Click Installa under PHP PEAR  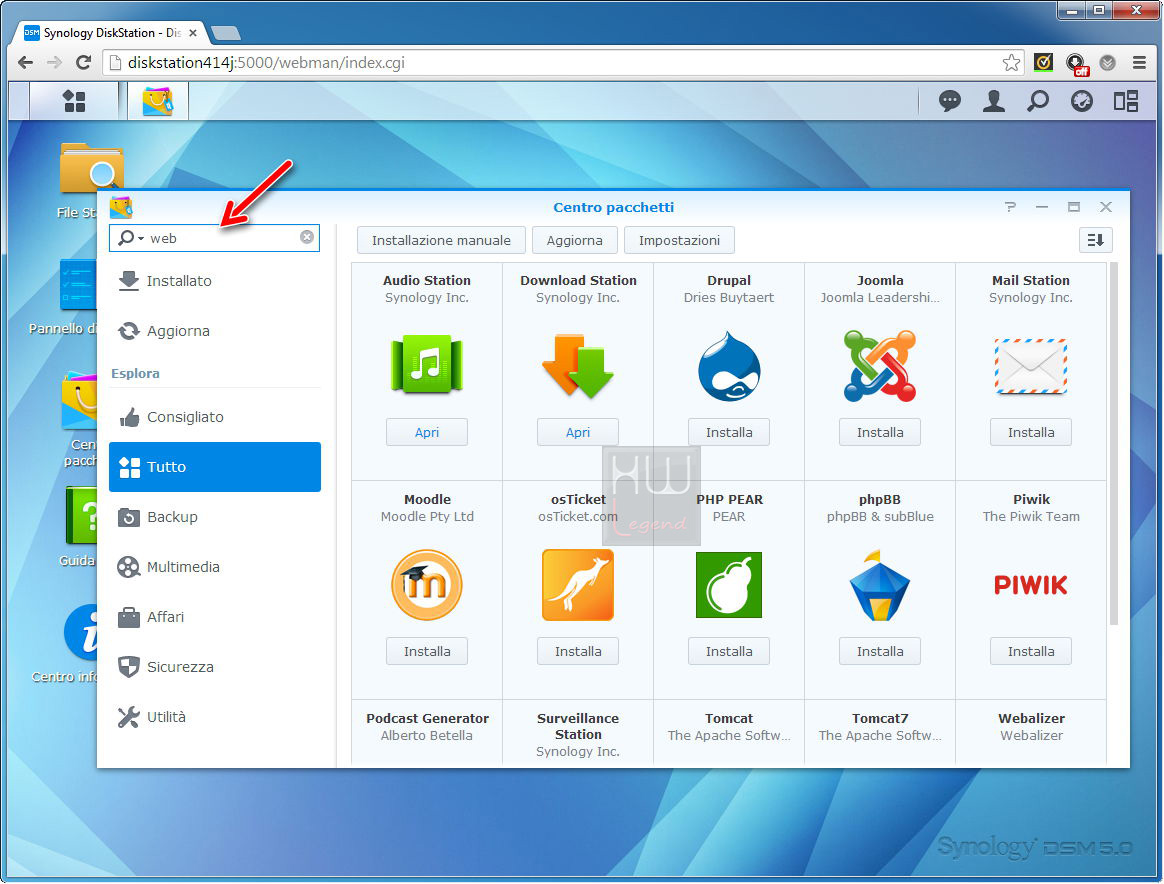click(x=729, y=651)
